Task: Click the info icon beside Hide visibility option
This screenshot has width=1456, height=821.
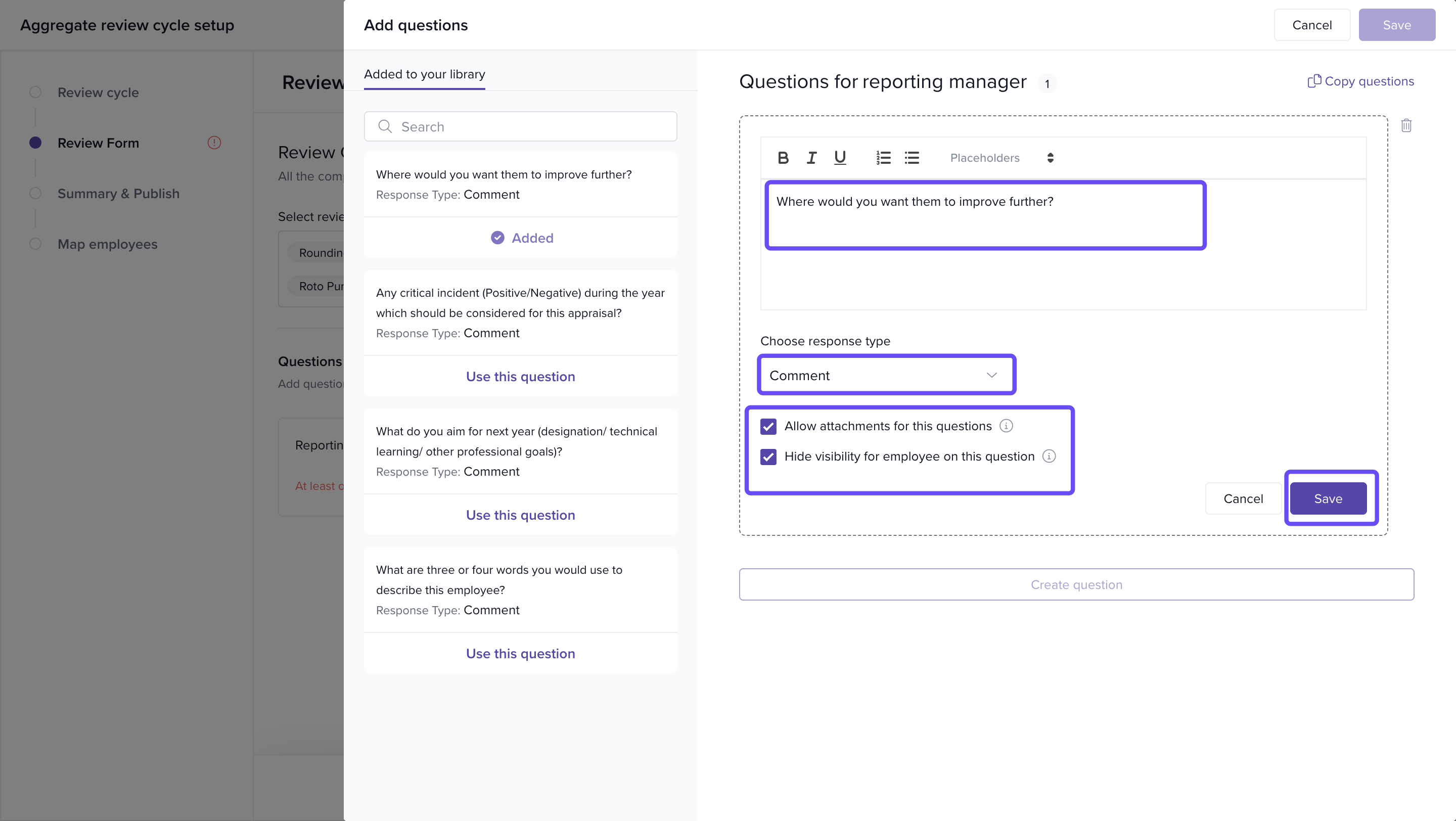Action: [1049, 457]
